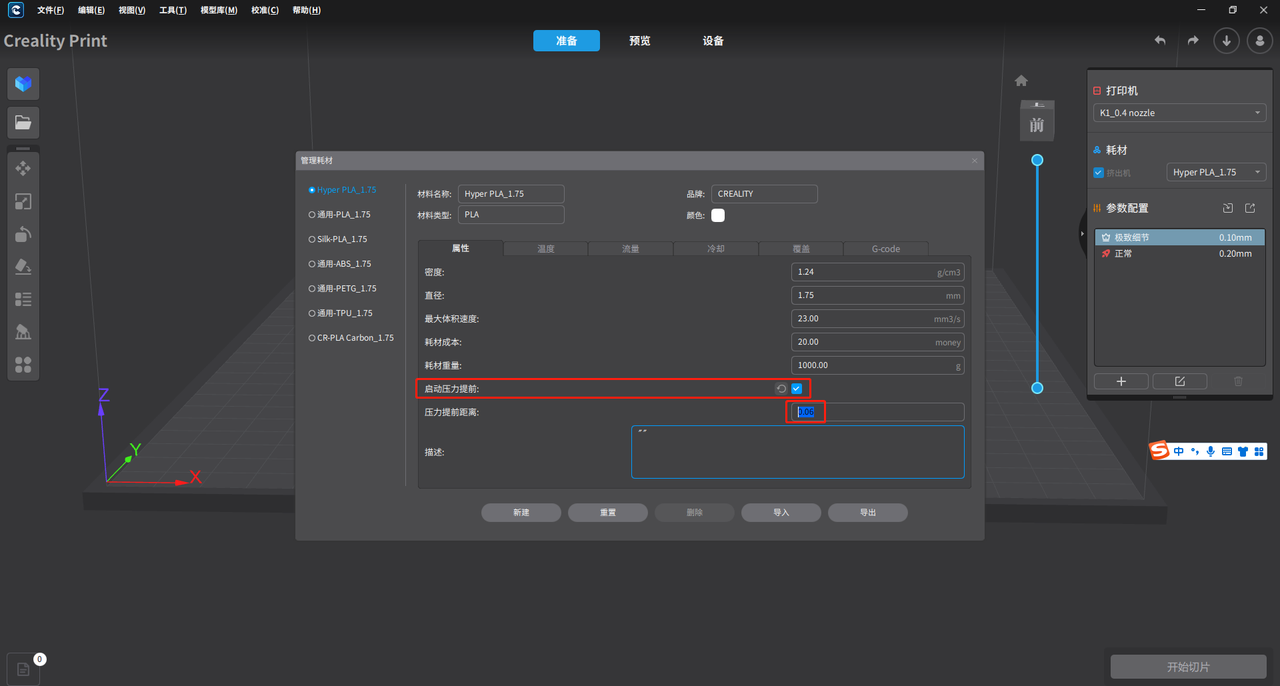The height and width of the screenshot is (686, 1280).
Task: Open the 工具(T) menu
Action: (173, 10)
